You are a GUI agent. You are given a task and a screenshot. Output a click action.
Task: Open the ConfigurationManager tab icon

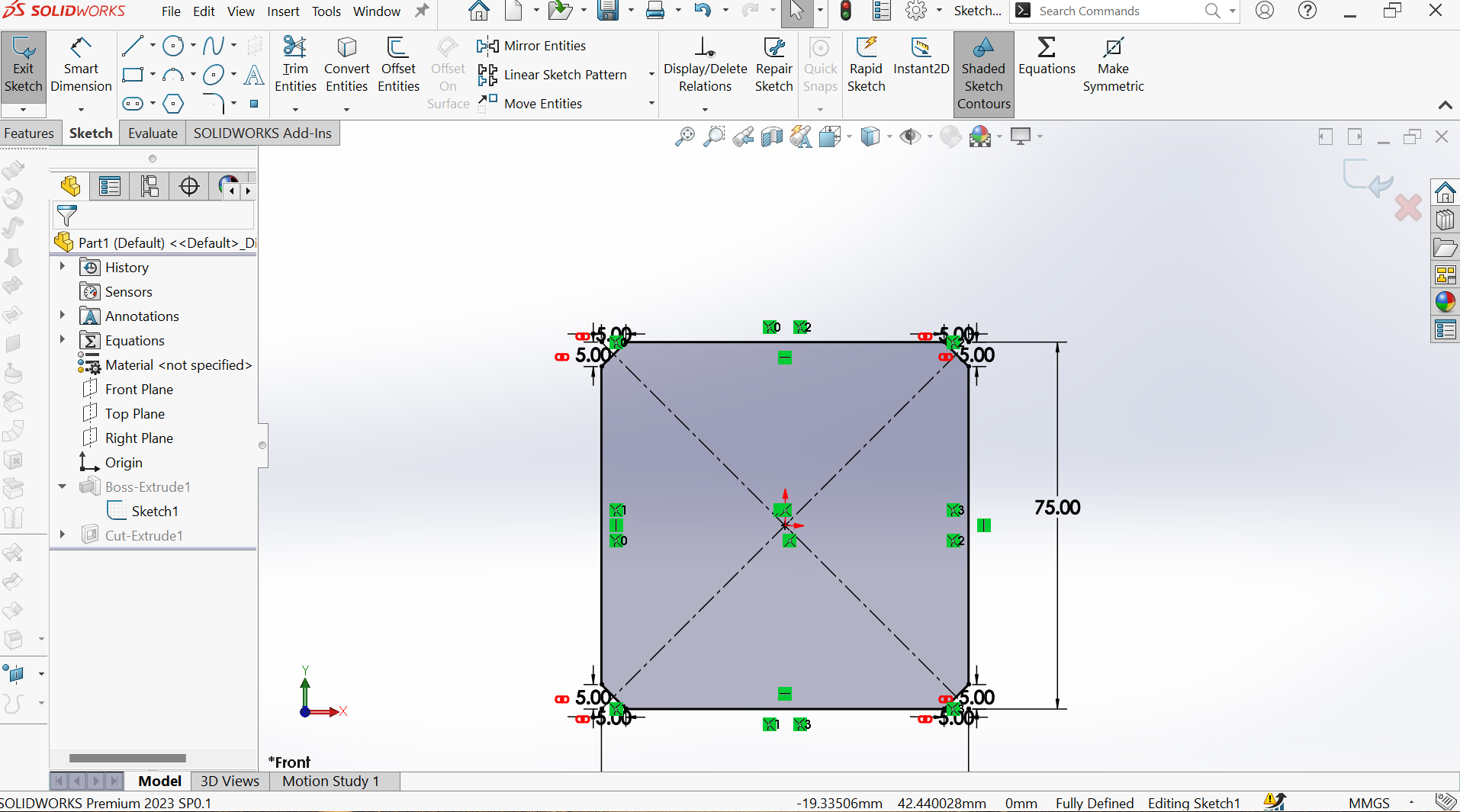(x=150, y=186)
